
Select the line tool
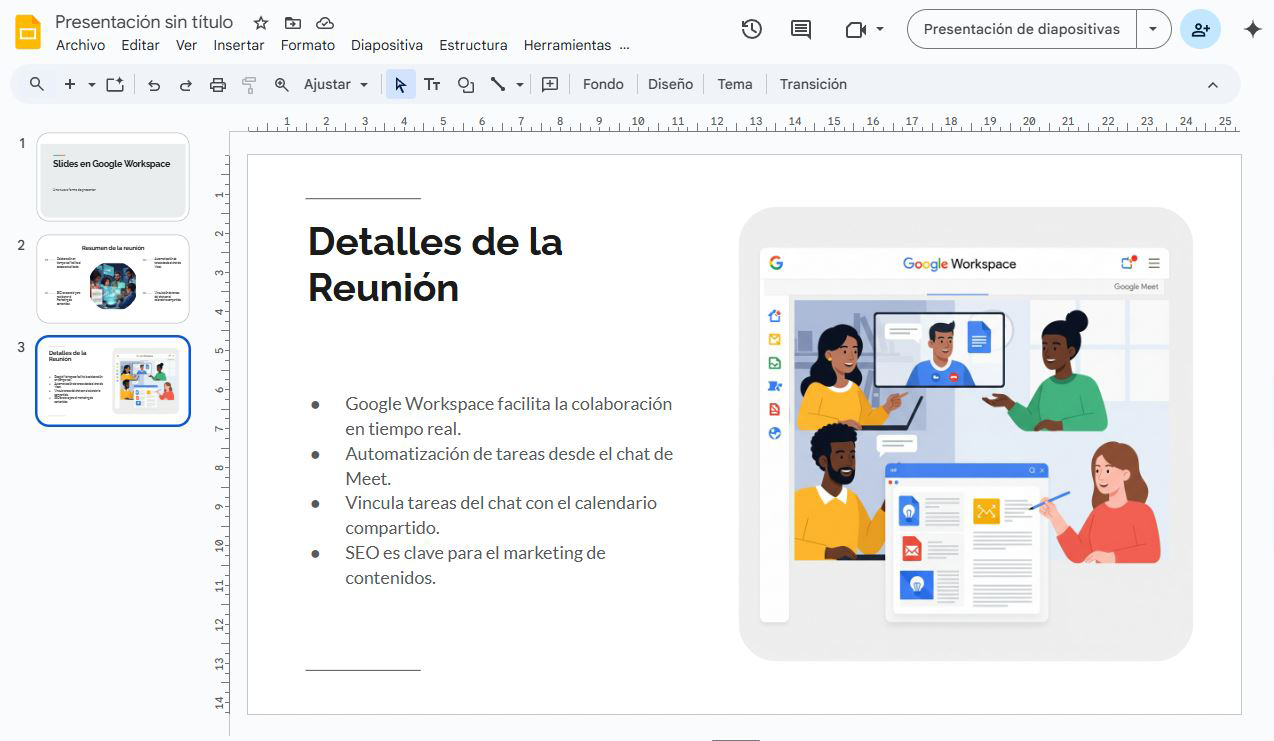(x=497, y=85)
